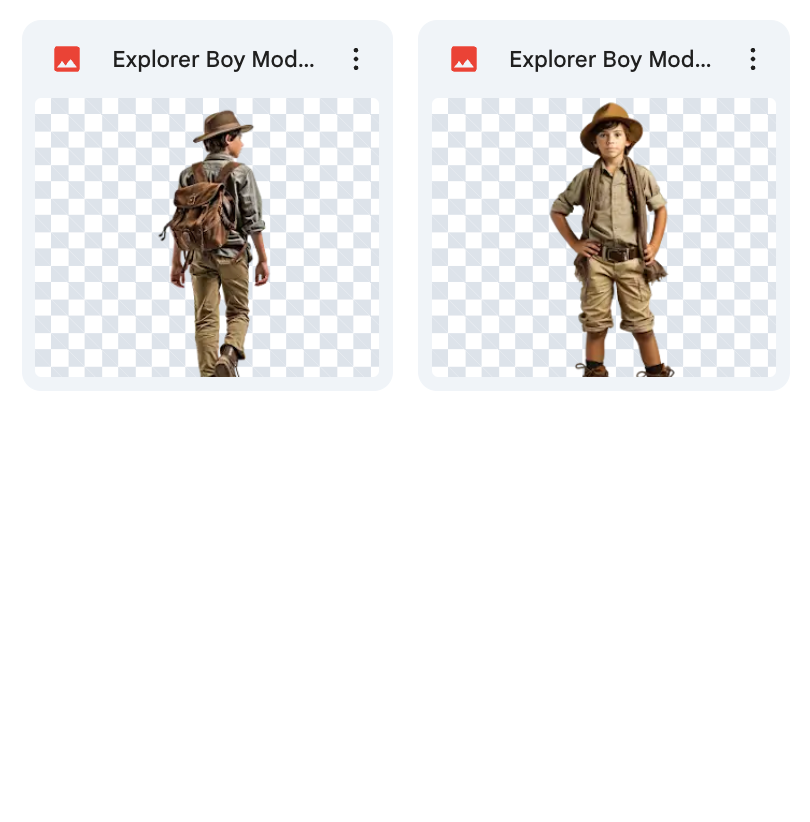Viewport: 810px width, 822px height.
Task: Open the three-dot menu on the backpack boy card
Action: [x=356, y=59]
